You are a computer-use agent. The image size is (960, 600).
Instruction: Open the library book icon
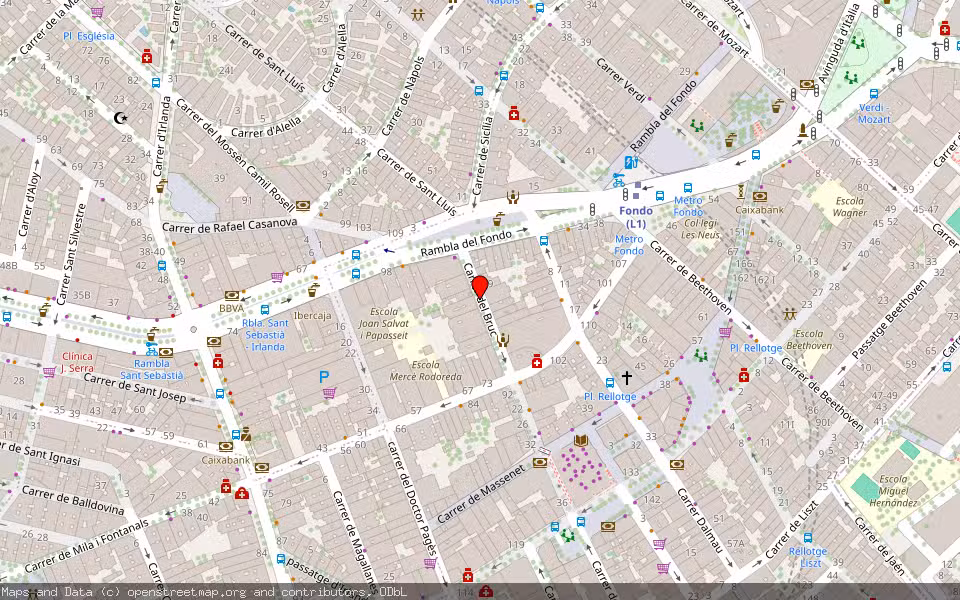580,440
